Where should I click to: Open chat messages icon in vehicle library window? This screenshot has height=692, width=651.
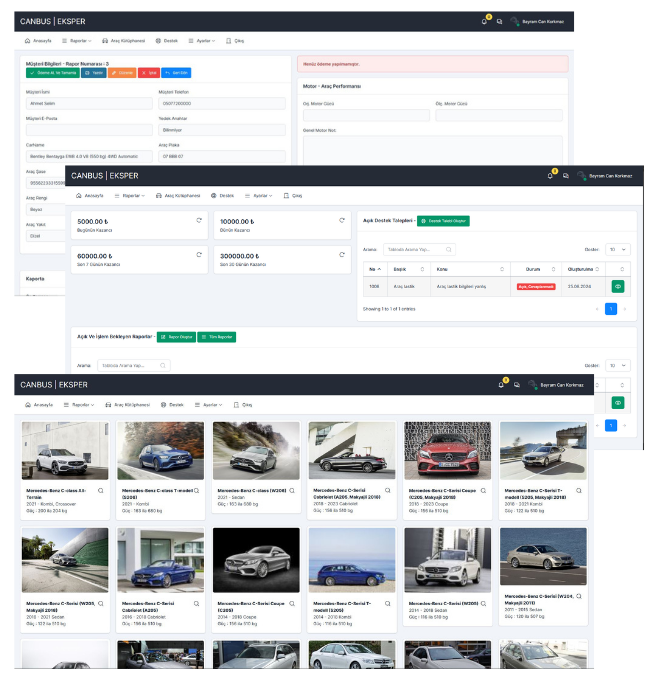click(x=516, y=385)
